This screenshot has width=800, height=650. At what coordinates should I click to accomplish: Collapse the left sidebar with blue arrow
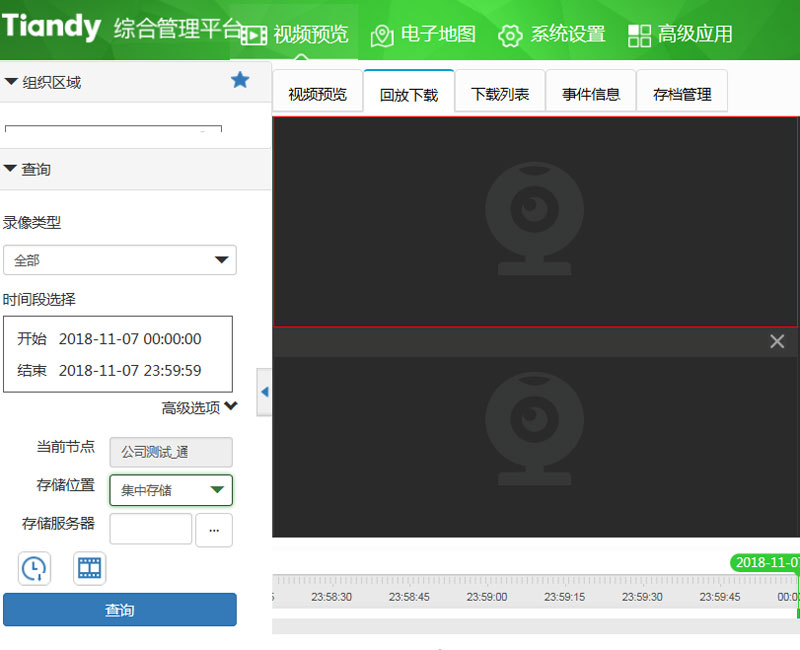pos(264,392)
